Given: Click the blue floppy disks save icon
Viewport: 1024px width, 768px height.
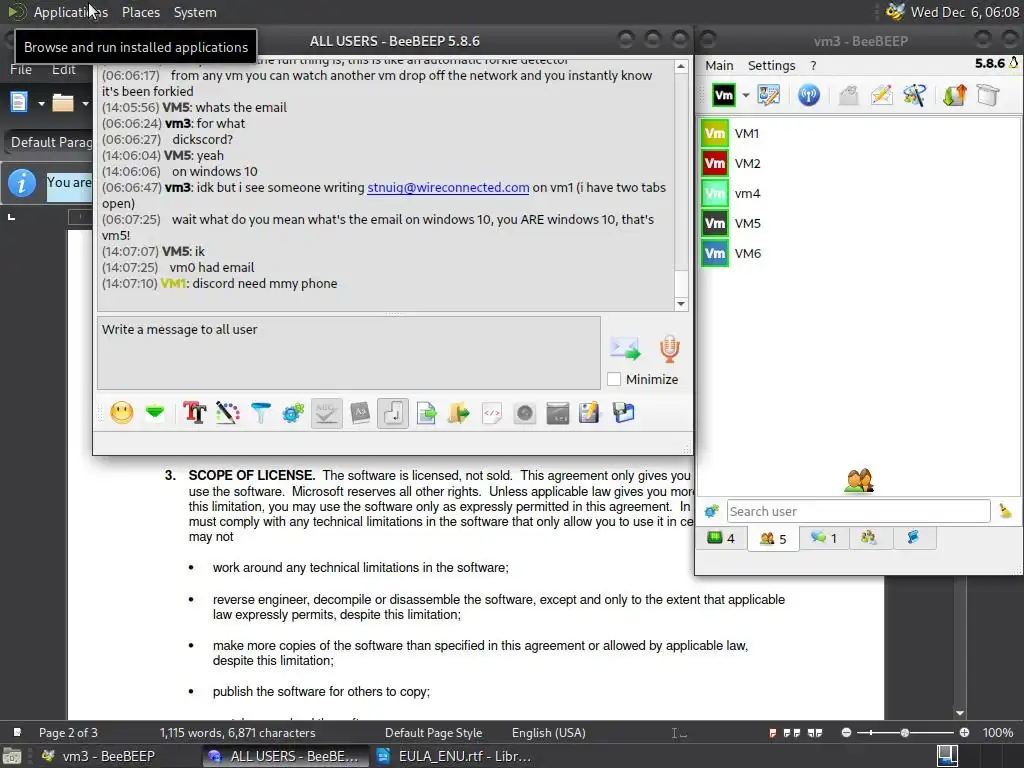Looking at the screenshot, I should pos(624,413).
